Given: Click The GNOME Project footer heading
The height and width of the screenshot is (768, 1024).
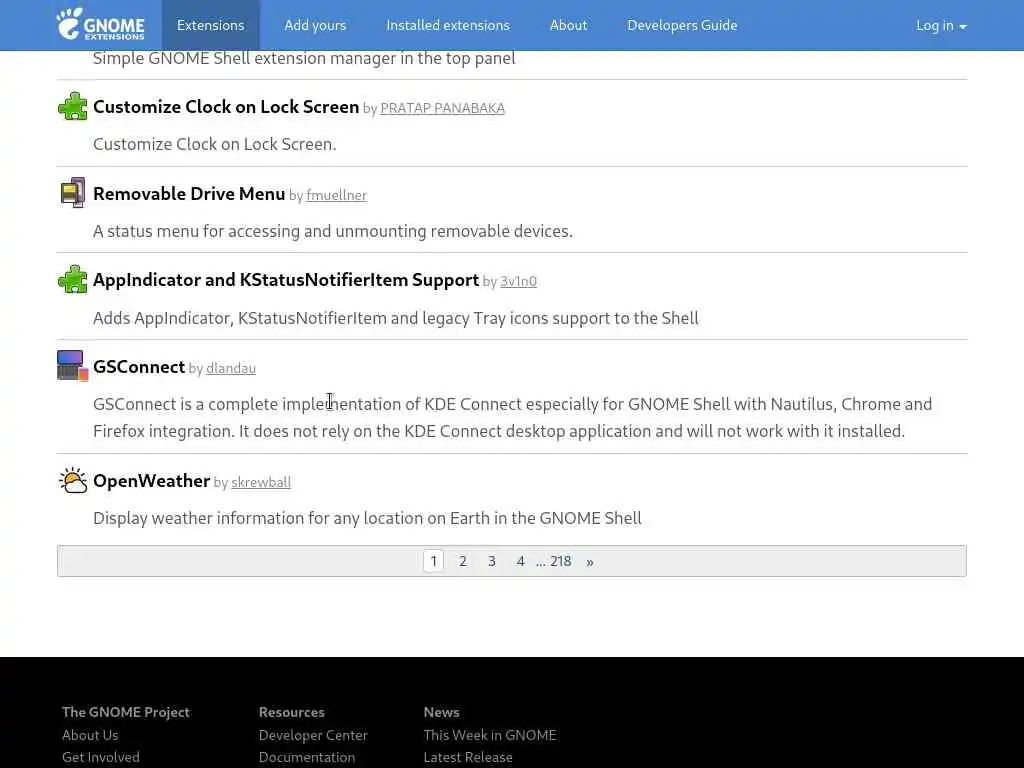Looking at the screenshot, I should [x=125, y=712].
